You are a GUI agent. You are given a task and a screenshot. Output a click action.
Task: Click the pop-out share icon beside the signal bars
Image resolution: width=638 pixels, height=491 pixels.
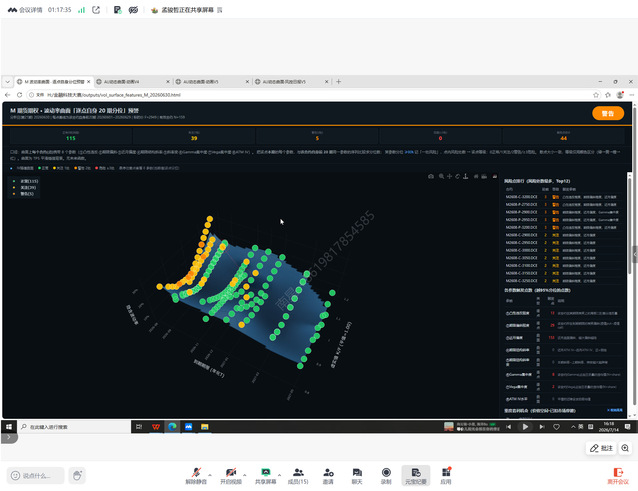click(96, 10)
